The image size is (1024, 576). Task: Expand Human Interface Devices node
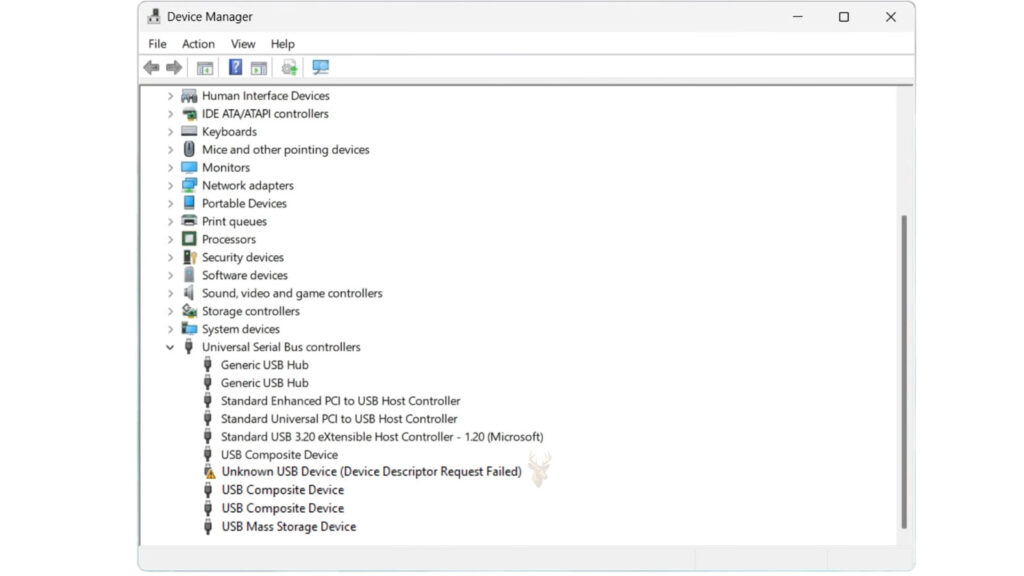click(170, 96)
